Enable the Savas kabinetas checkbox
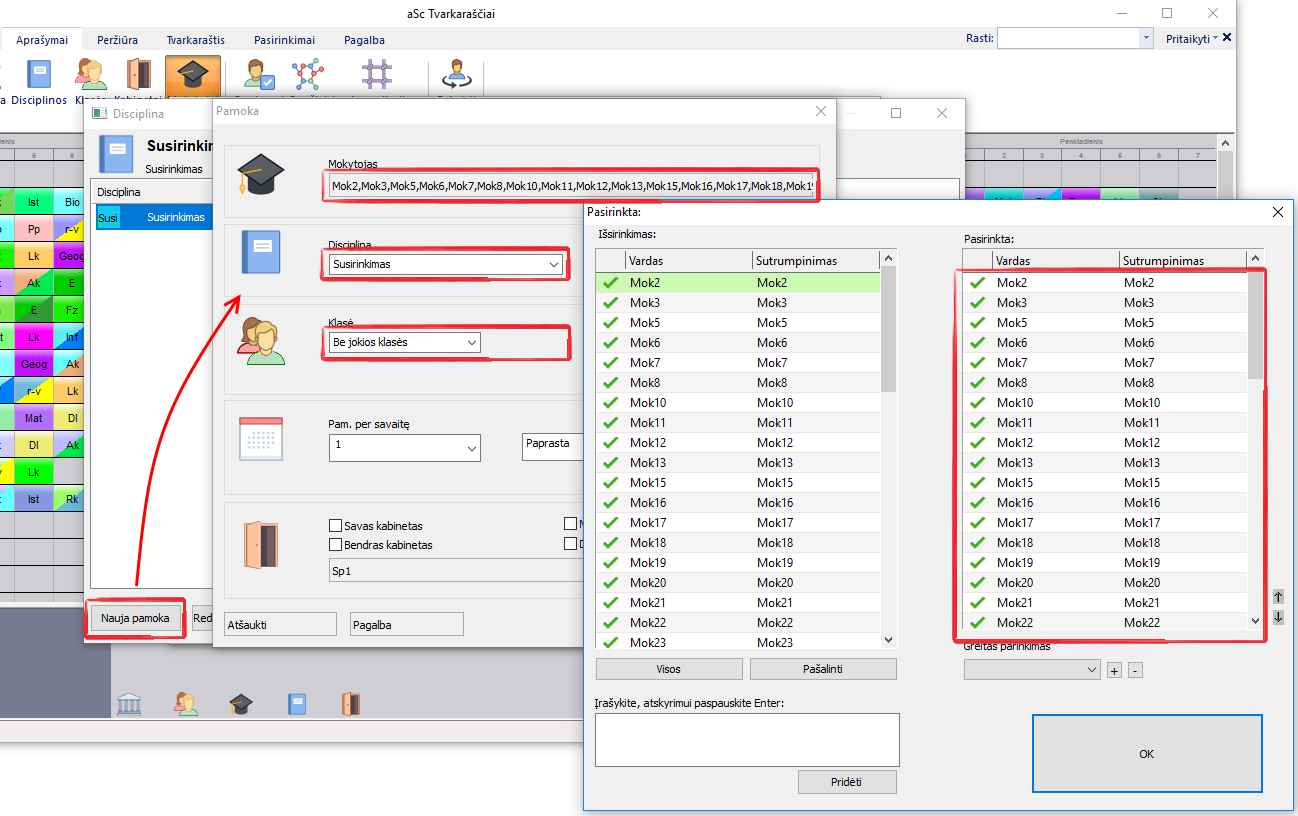 [x=336, y=525]
